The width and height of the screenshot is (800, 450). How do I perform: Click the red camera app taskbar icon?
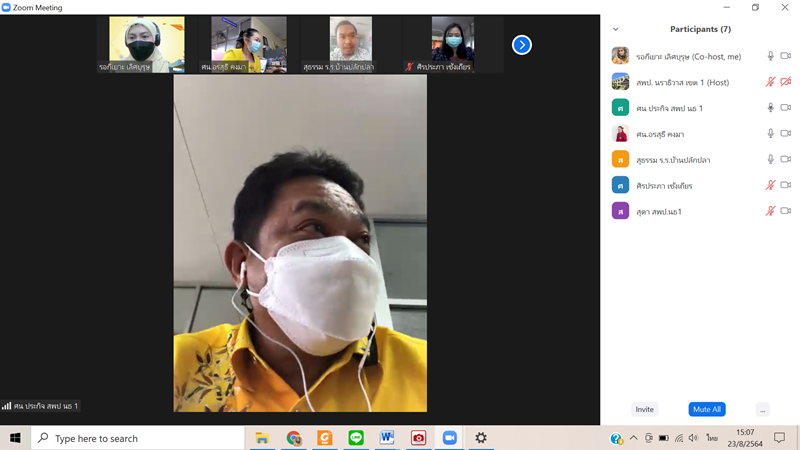tap(418, 438)
